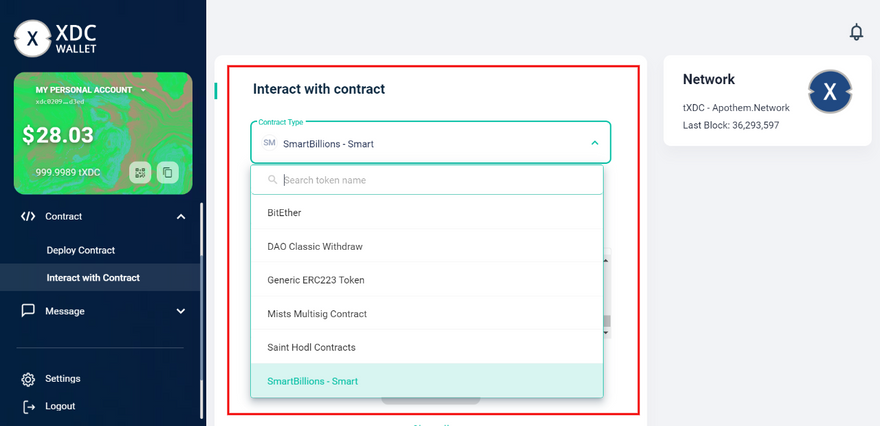Image resolution: width=880 pixels, height=426 pixels.
Task: Select Mists Multisig Contract option
Action: (x=317, y=314)
